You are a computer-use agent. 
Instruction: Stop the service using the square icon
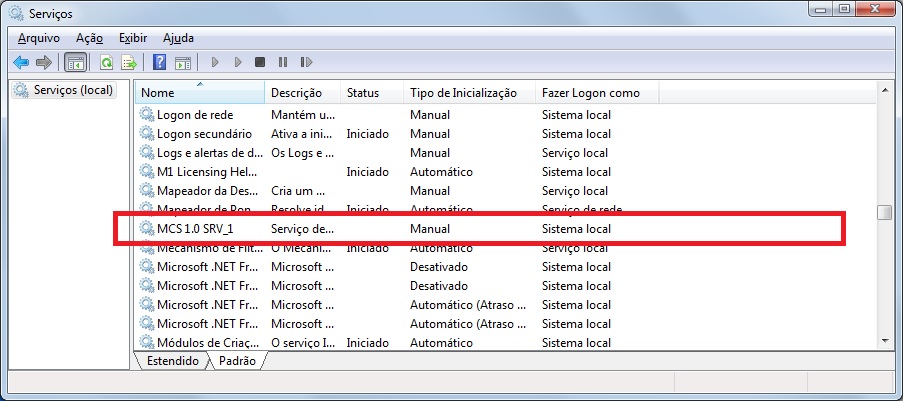click(x=260, y=62)
